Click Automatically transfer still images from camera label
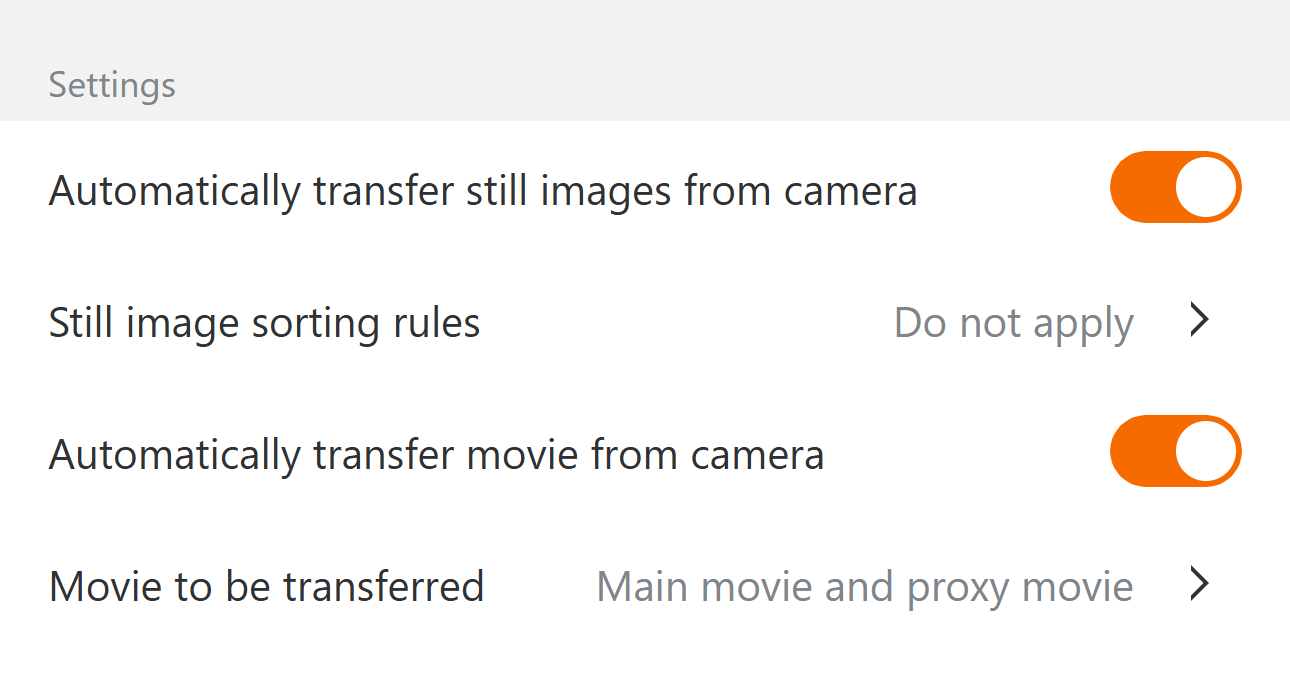The image size is (1290, 693). tap(482, 190)
